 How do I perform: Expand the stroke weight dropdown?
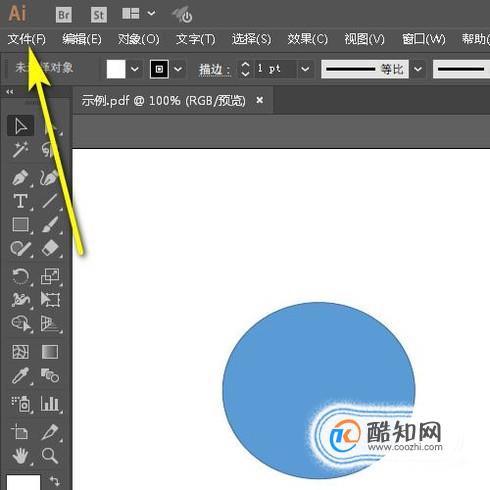(x=305, y=69)
